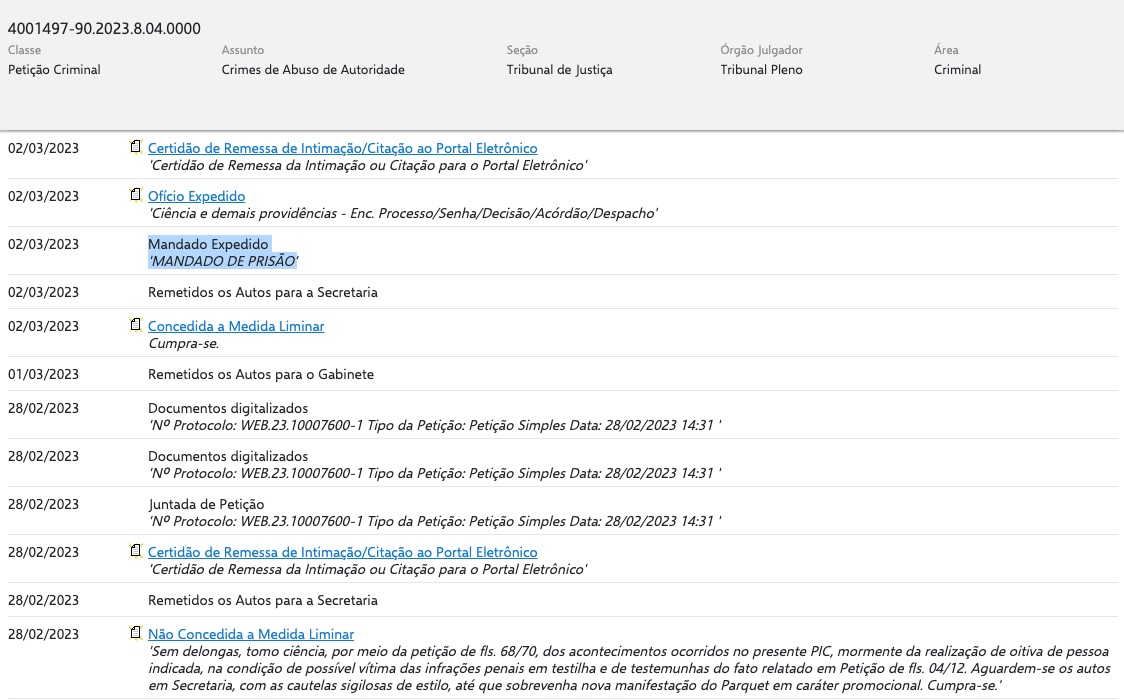Viewport: 1124px width, 700px height.
Task: Click document icon for 28/02/2023 Certidão de Remessa
Action: (136, 552)
